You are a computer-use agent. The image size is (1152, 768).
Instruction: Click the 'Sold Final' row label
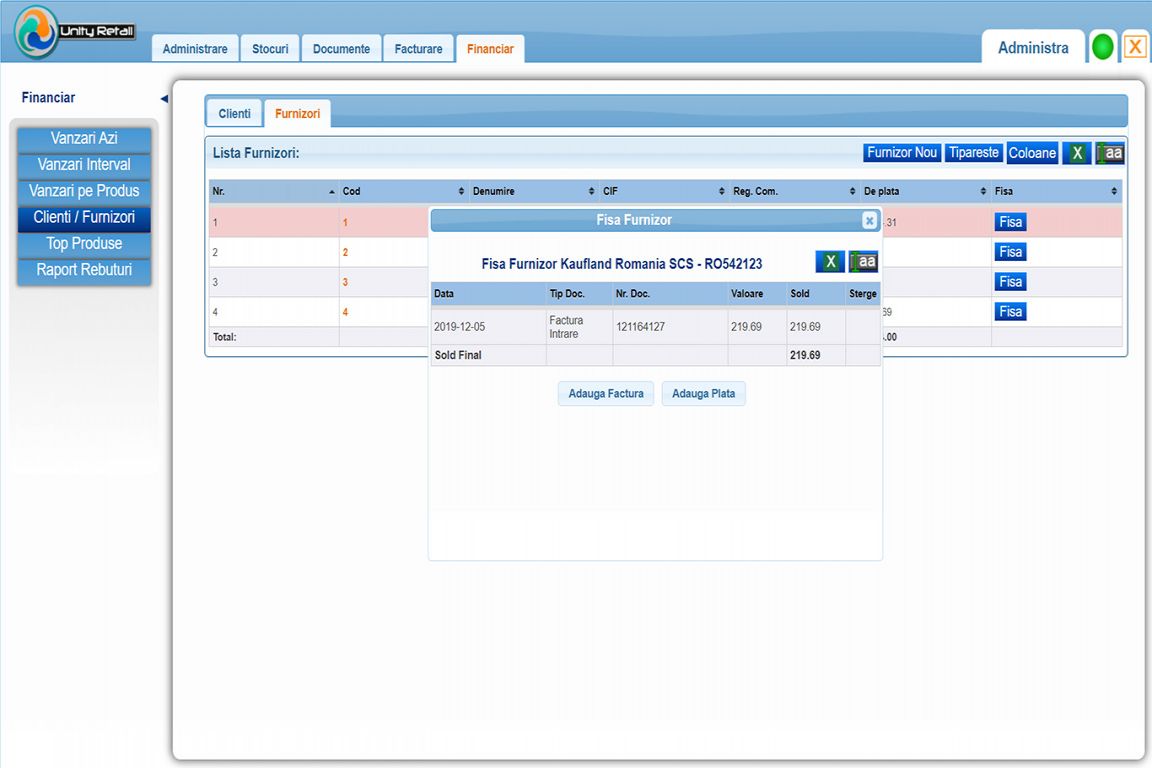click(458, 355)
